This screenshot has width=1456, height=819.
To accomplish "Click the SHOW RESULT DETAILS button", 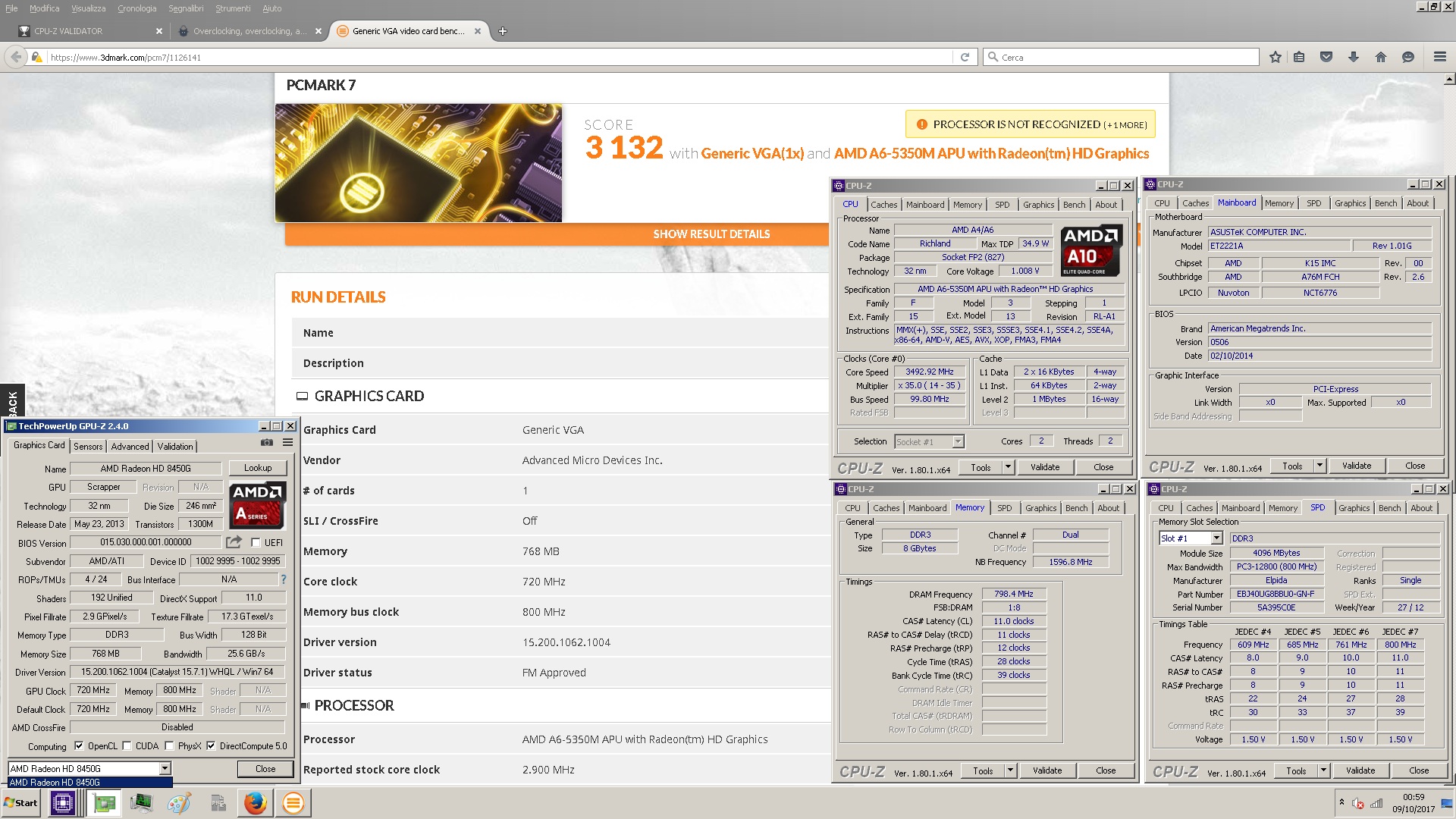I will pyautogui.click(x=711, y=234).
